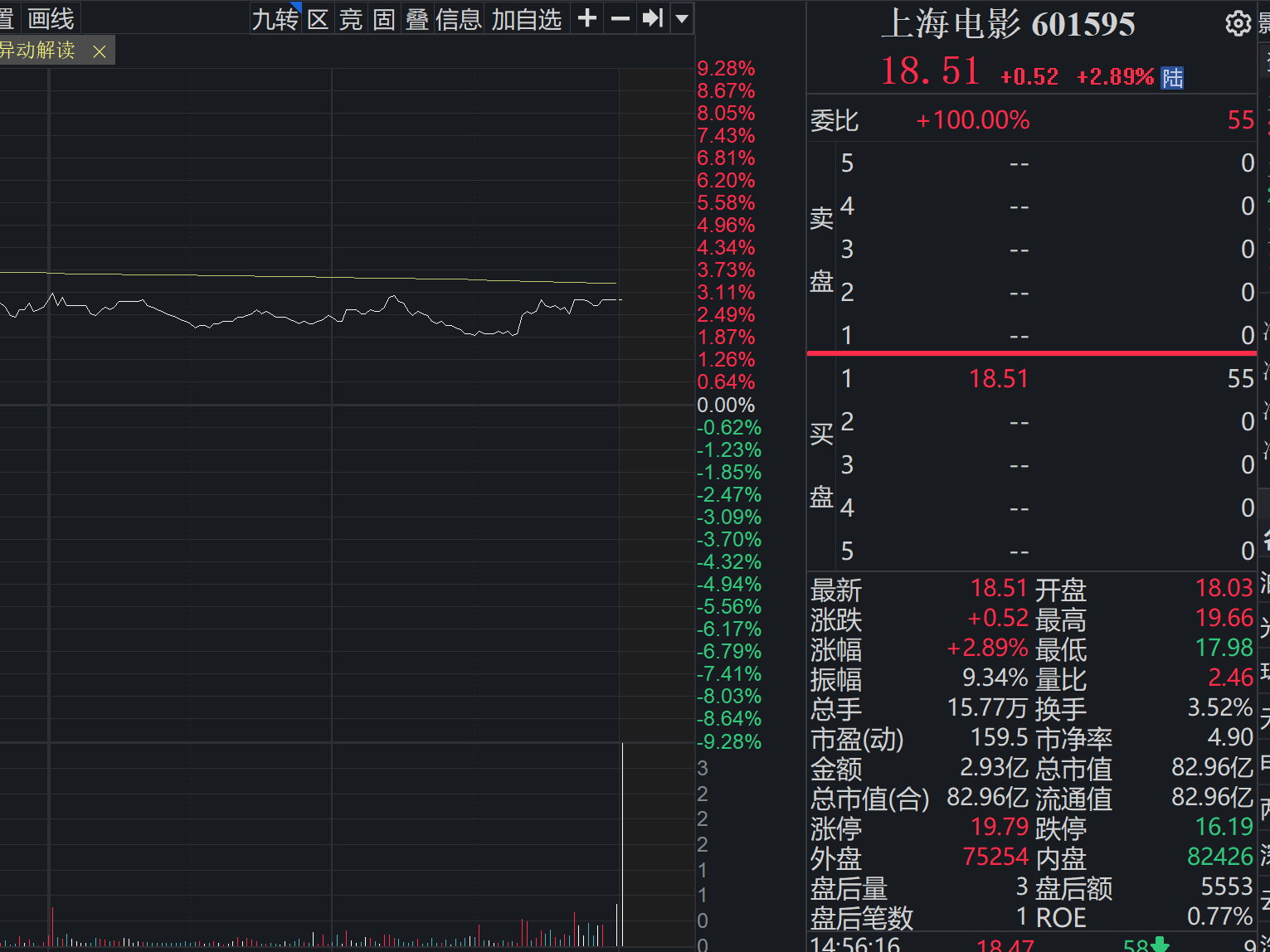Click the jump-to-end arrow icon
The image size is (1270, 952).
coord(653,17)
